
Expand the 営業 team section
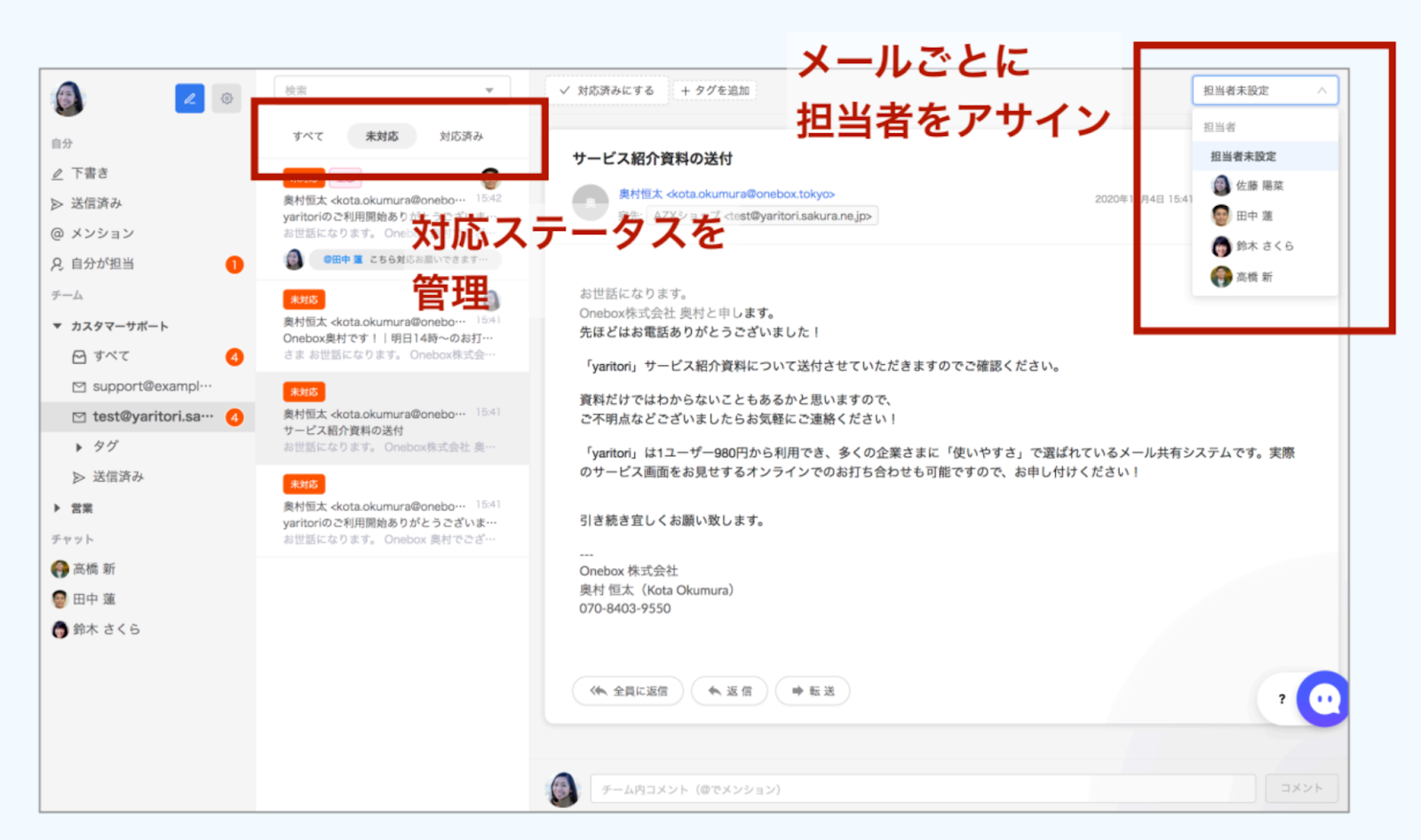(57, 508)
